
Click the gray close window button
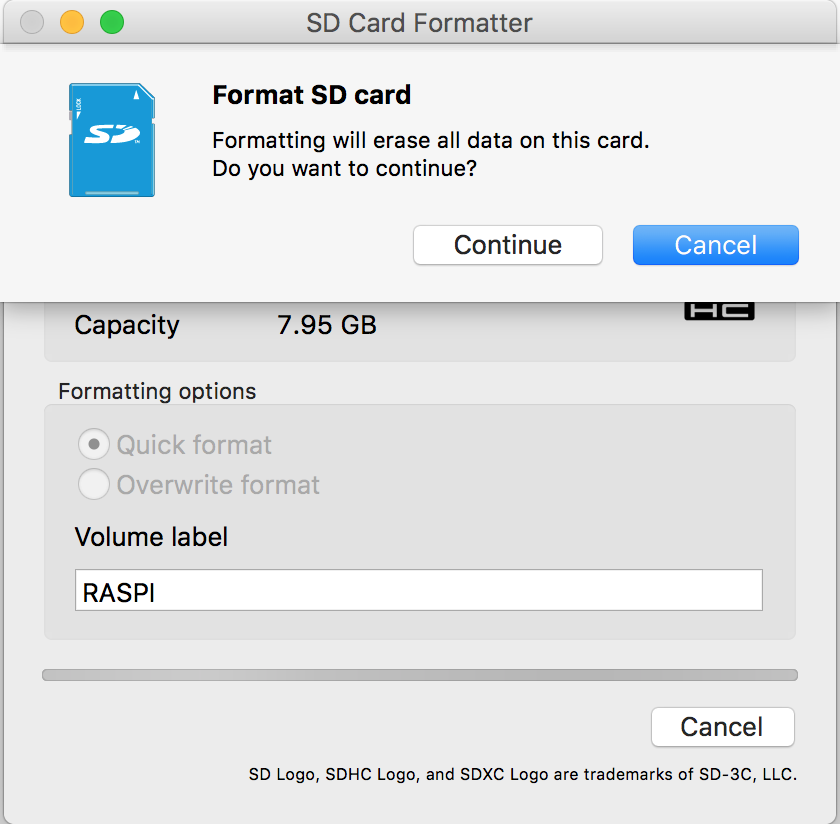(x=32, y=22)
